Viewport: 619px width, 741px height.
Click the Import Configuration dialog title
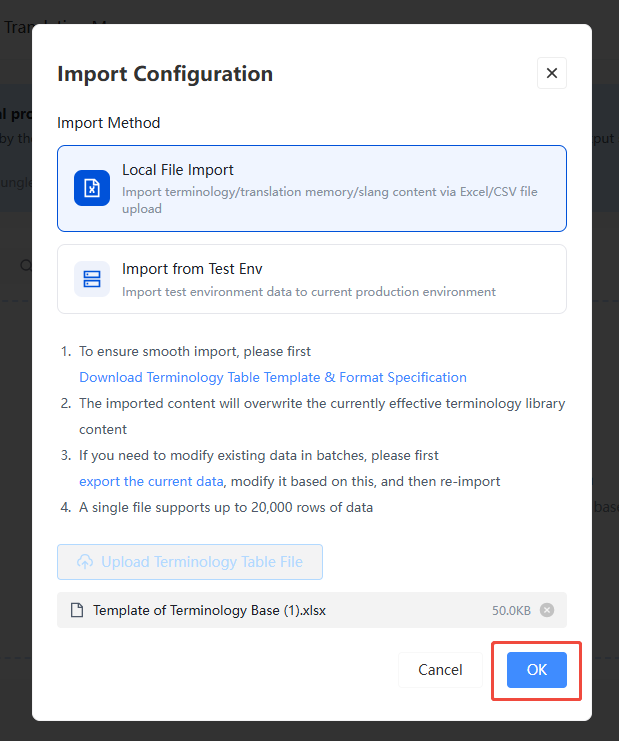pyautogui.click(x=165, y=74)
